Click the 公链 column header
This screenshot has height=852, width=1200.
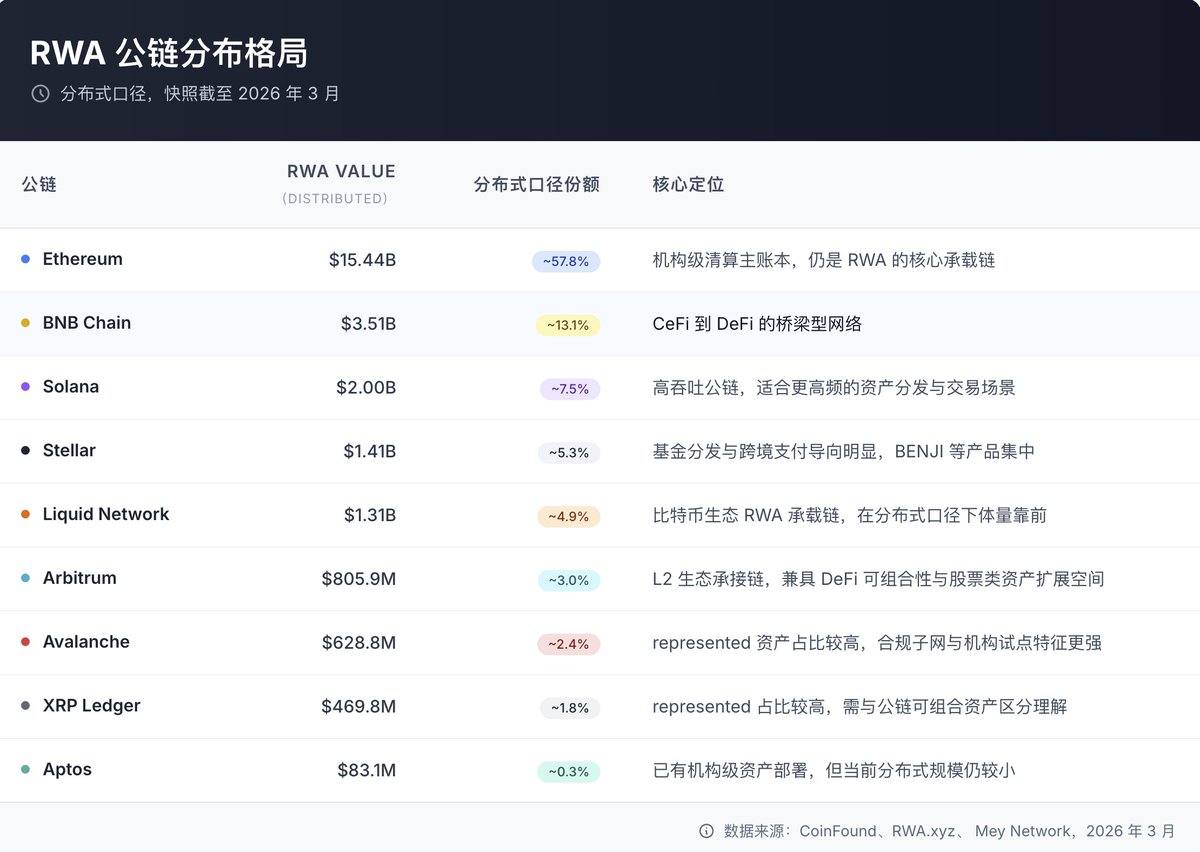click(39, 184)
